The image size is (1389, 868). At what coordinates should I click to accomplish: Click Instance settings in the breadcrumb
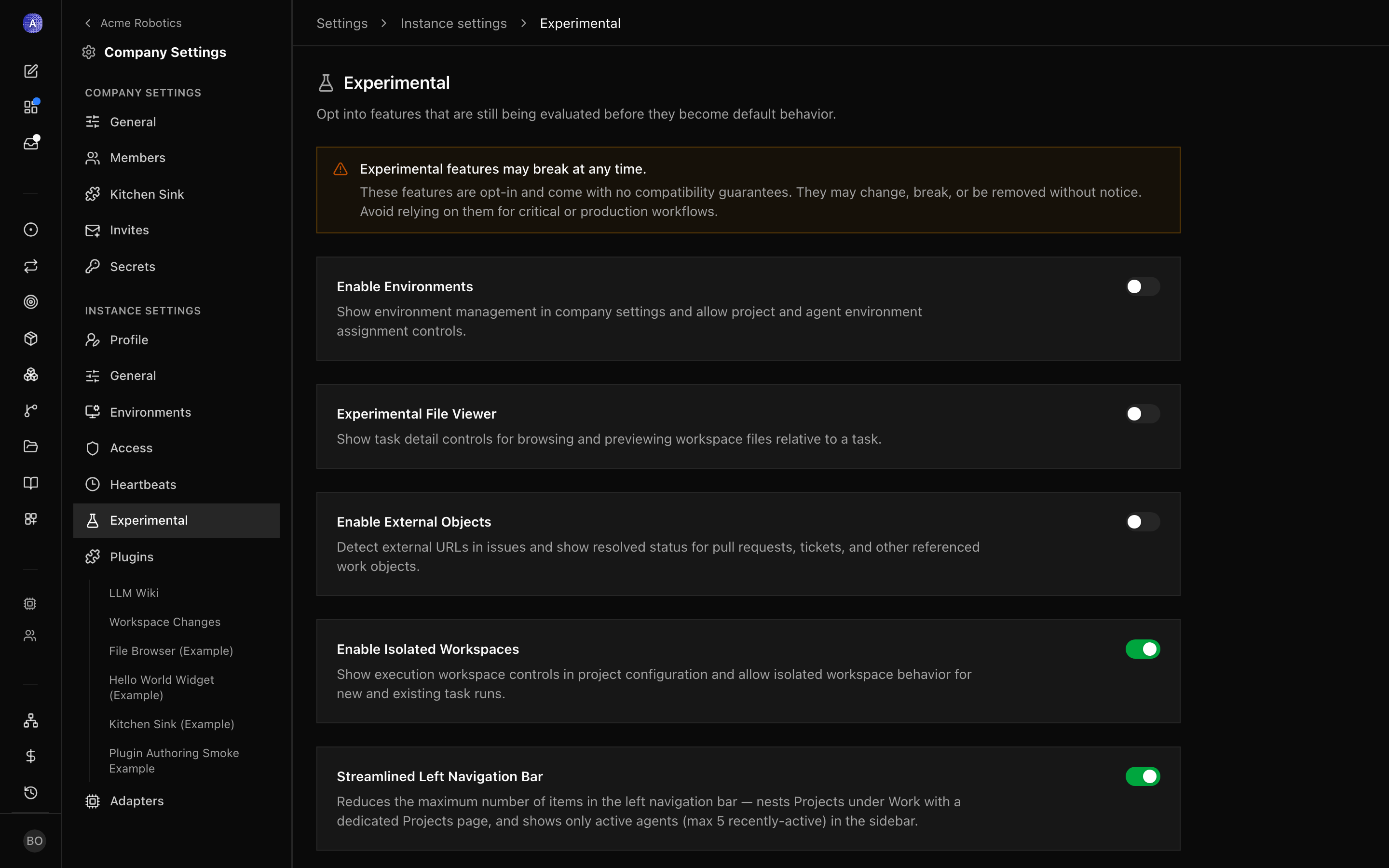453,24
